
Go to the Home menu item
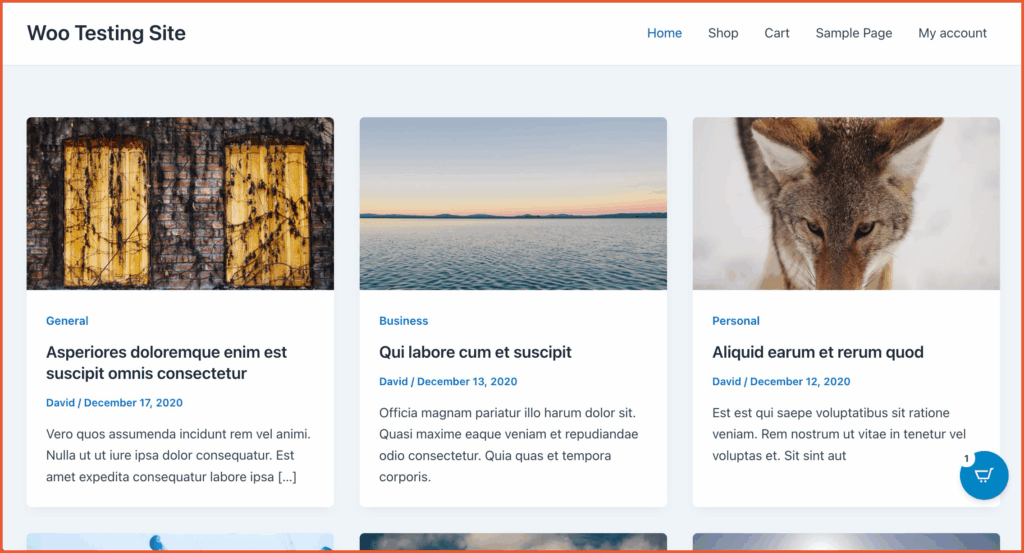664,33
